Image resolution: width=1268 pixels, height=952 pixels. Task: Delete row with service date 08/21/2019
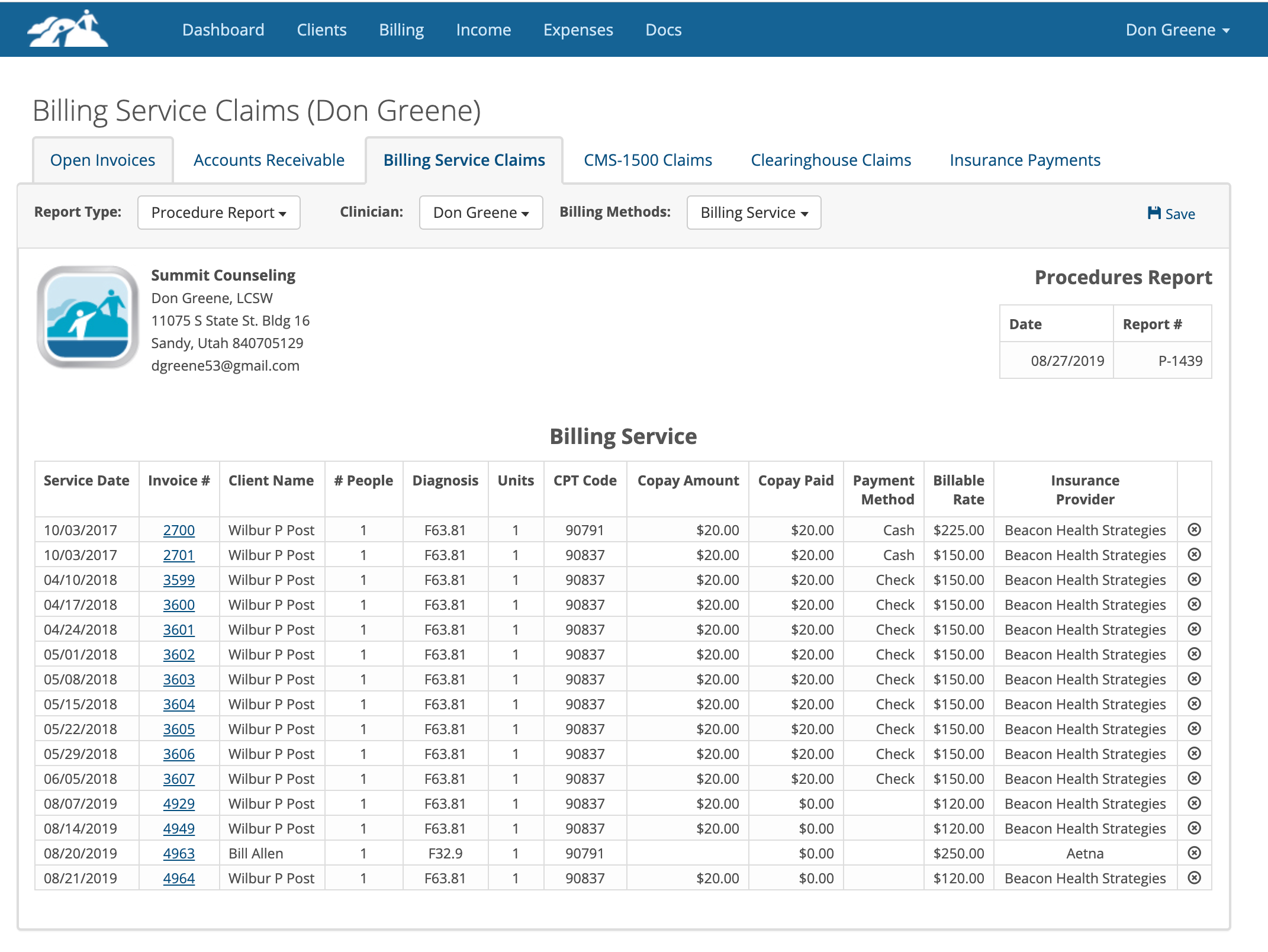[1194, 877]
